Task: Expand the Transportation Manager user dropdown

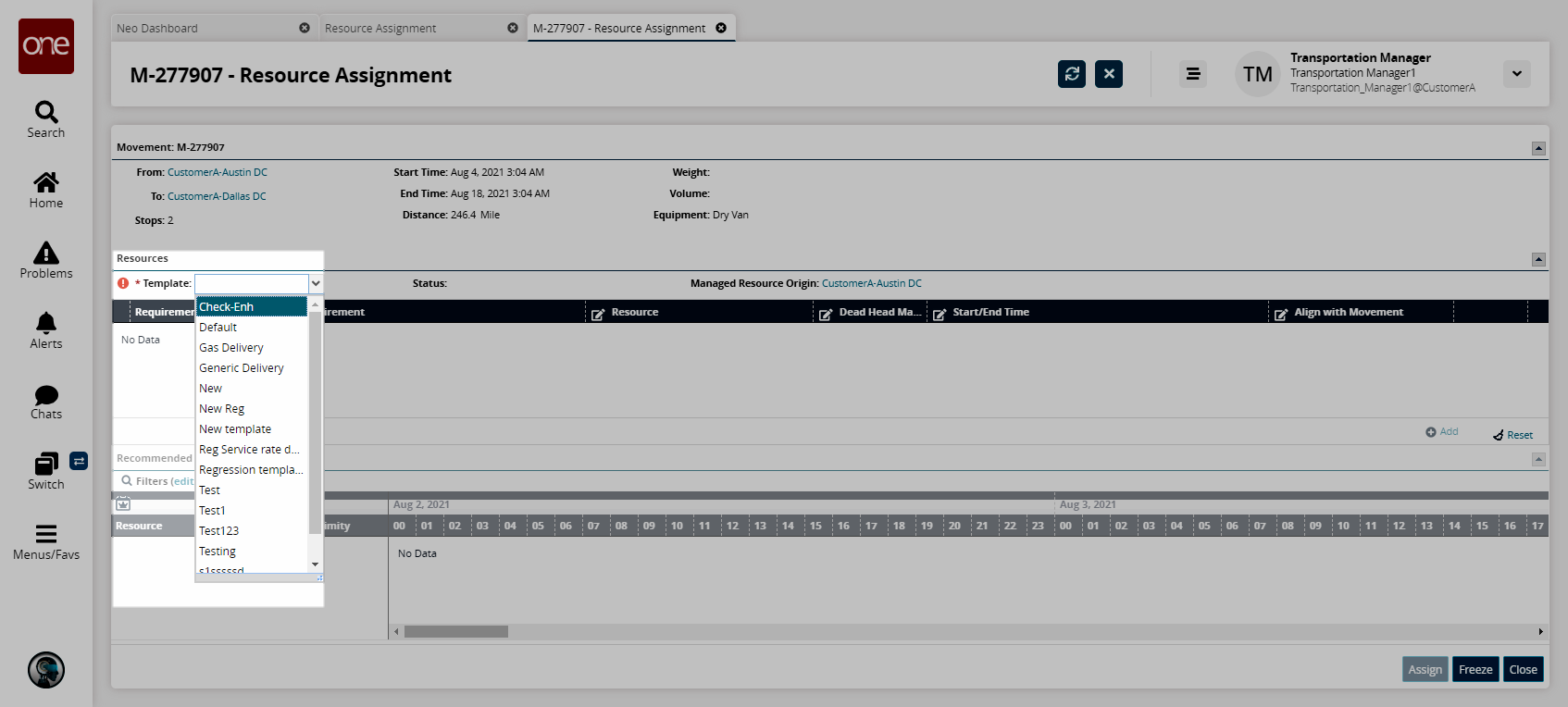Action: (1516, 74)
